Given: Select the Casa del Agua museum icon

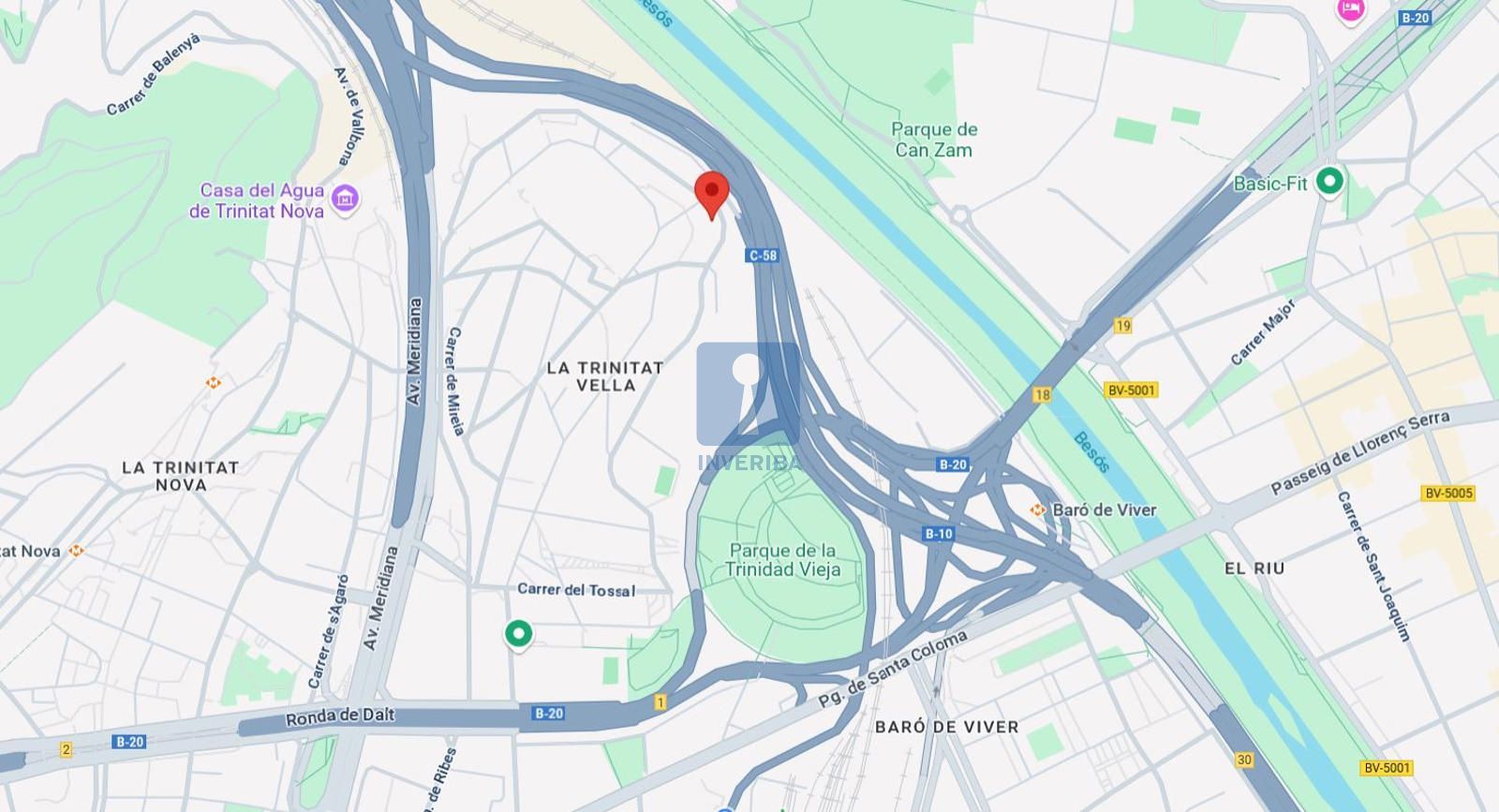Looking at the screenshot, I should [346, 199].
